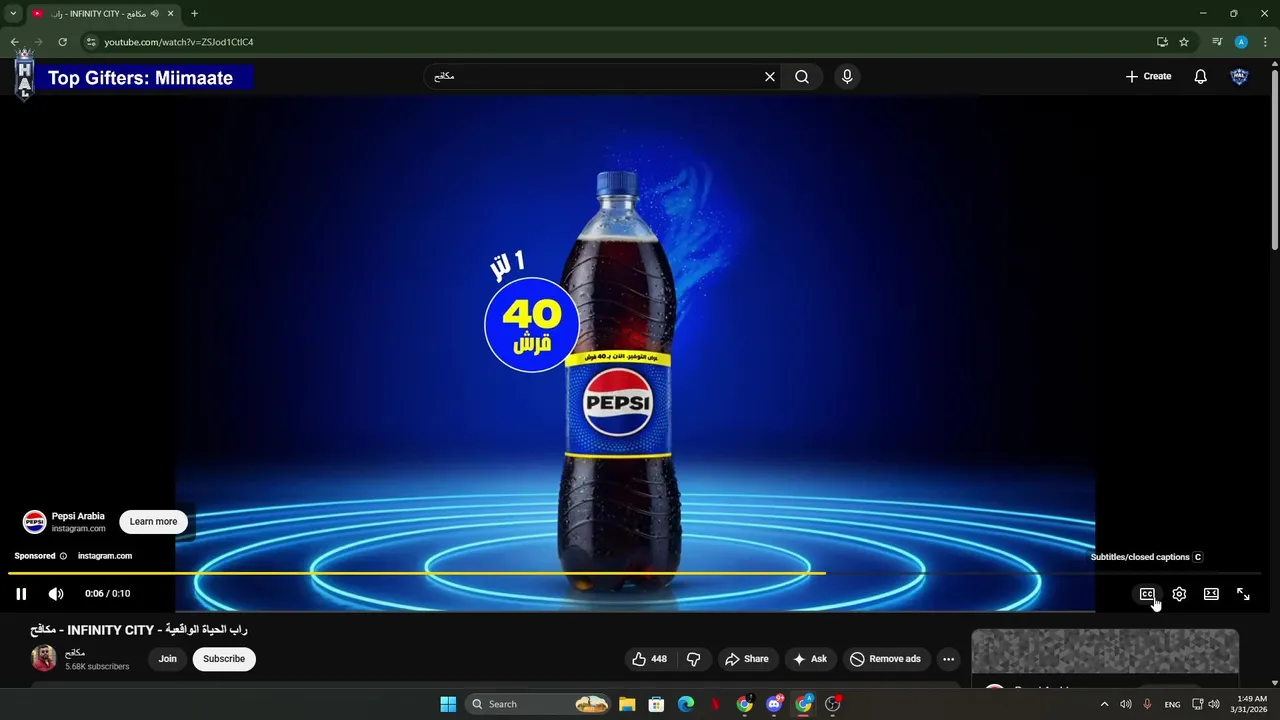
Task: Open the Windows Start menu
Action: click(448, 704)
